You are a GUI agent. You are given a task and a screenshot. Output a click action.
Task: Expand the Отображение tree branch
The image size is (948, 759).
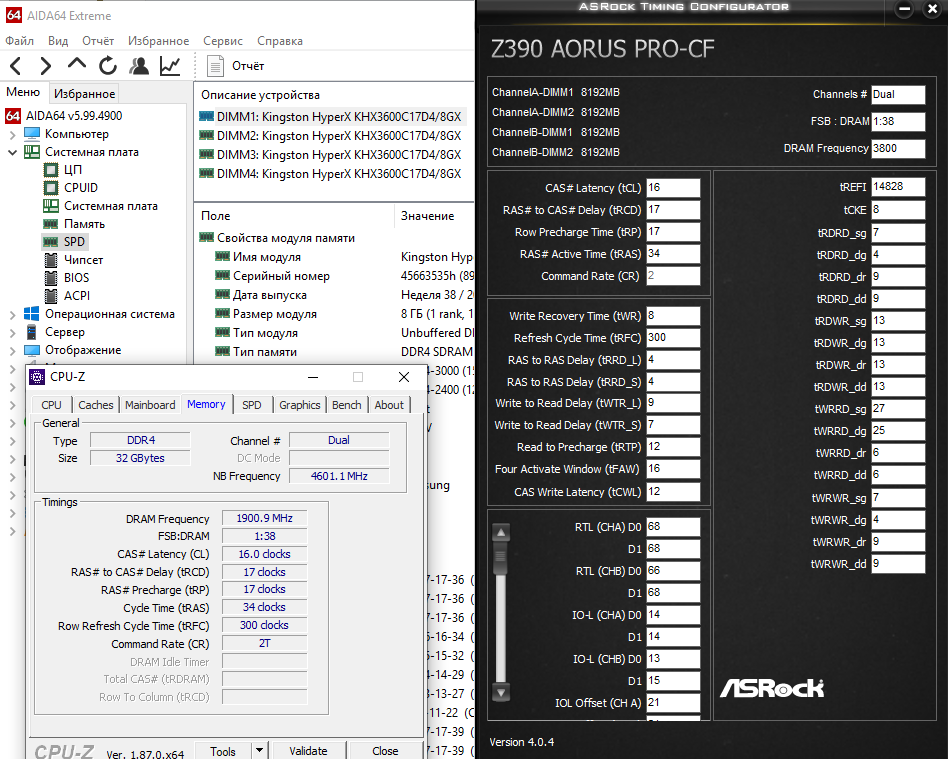pos(13,351)
